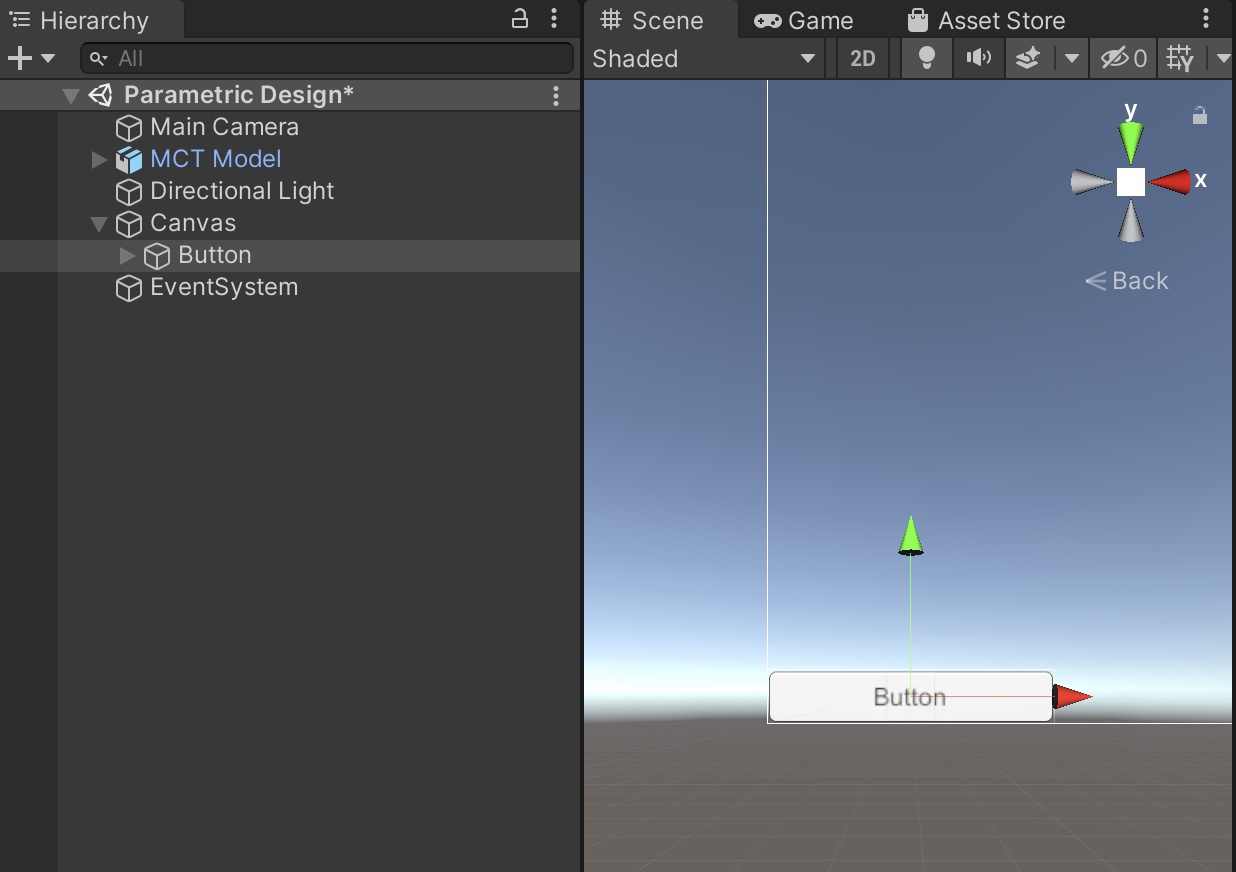Image resolution: width=1236 pixels, height=872 pixels.
Task: Click the MCT Model prefab icon
Action: tap(128, 160)
